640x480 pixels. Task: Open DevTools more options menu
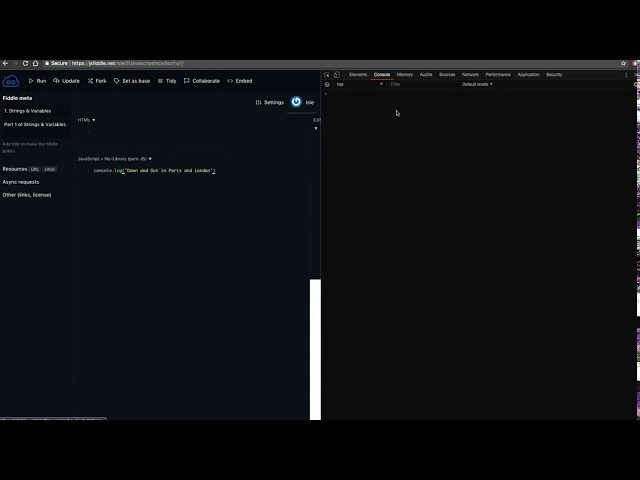[626, 75]
